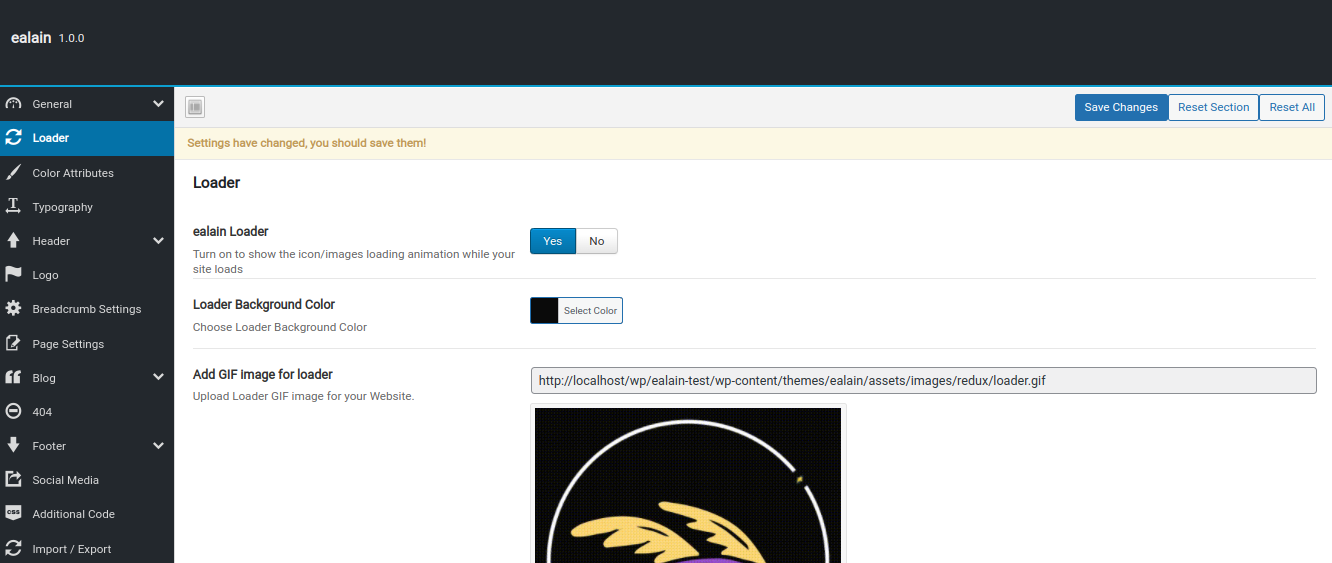Open the Color Attributes section
Screen dimensions: 1332x563
(x=87, y=172)
